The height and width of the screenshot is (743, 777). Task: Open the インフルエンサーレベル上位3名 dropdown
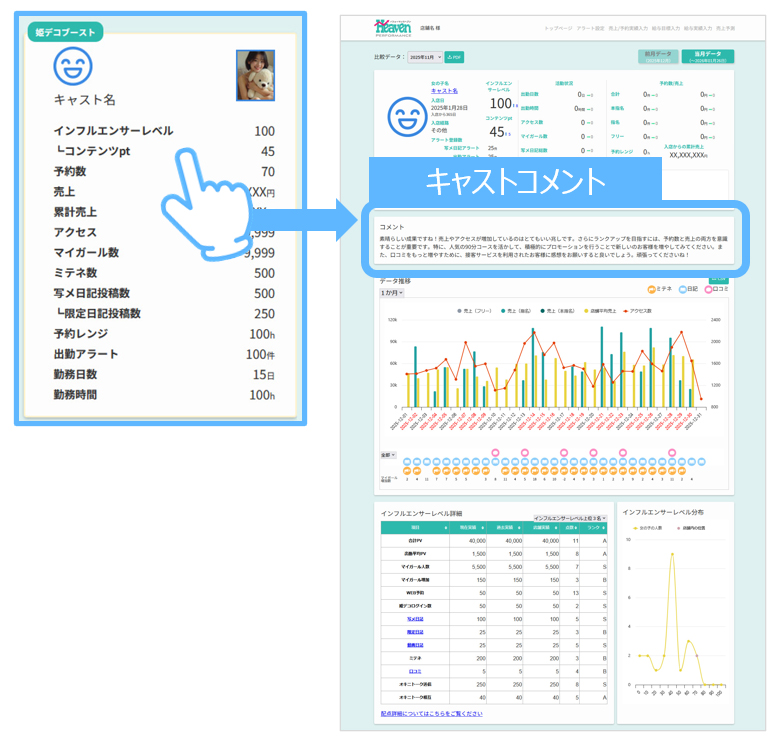(x=569, y=517)
